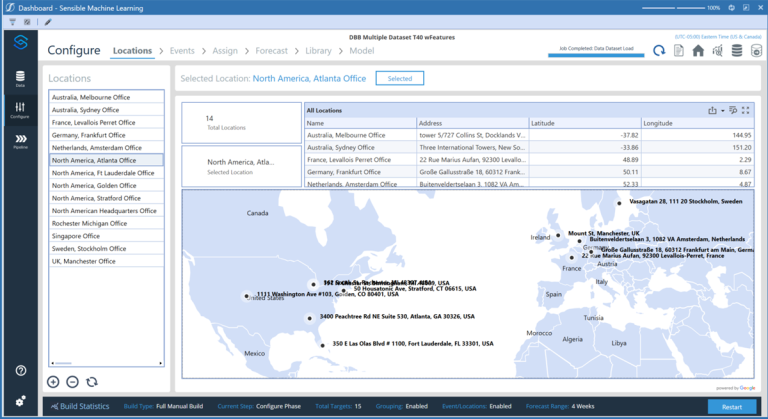Switch to the Assign step tab

point(225,50)
